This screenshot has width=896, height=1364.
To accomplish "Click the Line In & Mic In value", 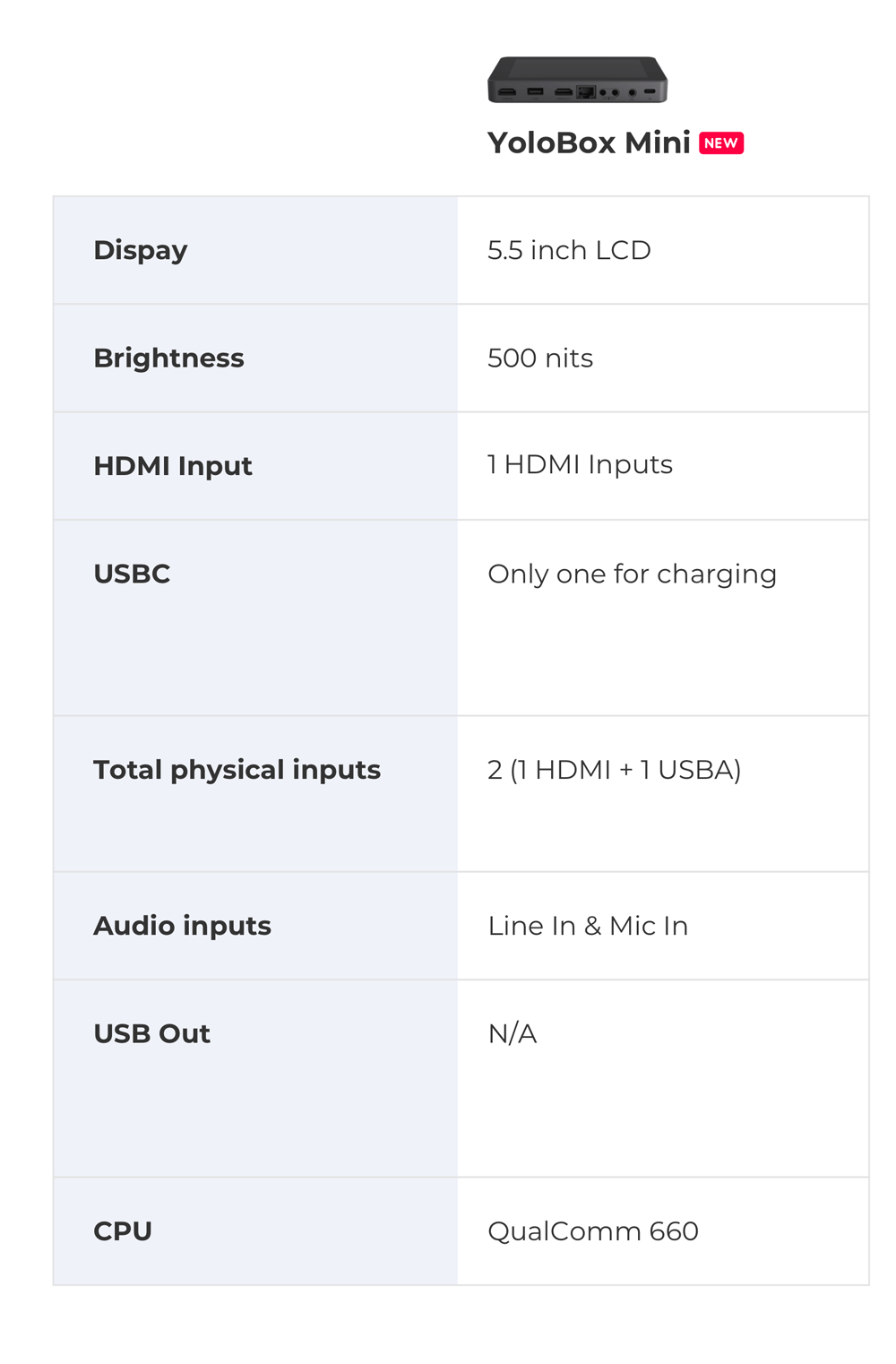I will tap(588, 926).
